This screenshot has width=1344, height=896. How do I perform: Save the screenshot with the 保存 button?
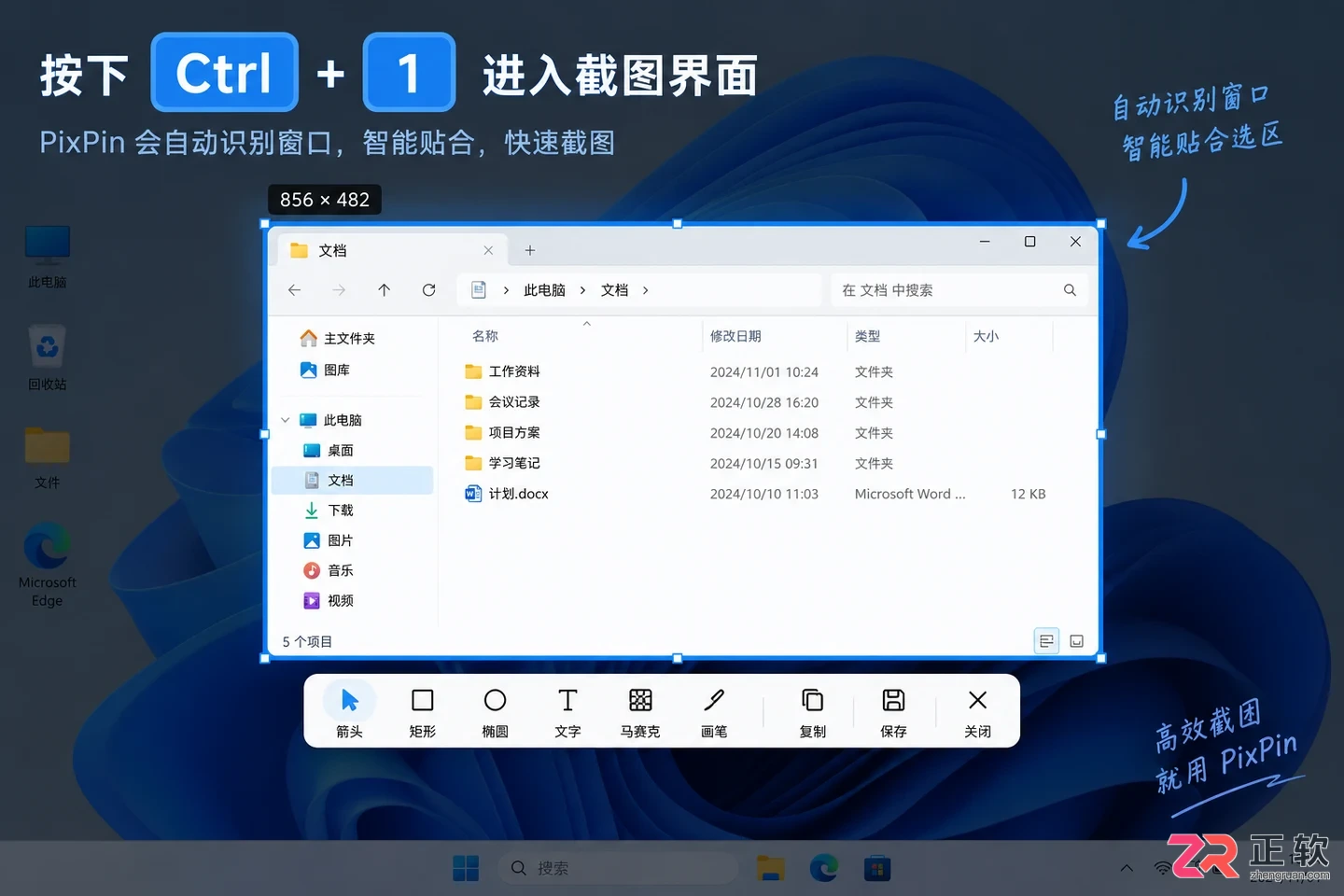(893, 712)
